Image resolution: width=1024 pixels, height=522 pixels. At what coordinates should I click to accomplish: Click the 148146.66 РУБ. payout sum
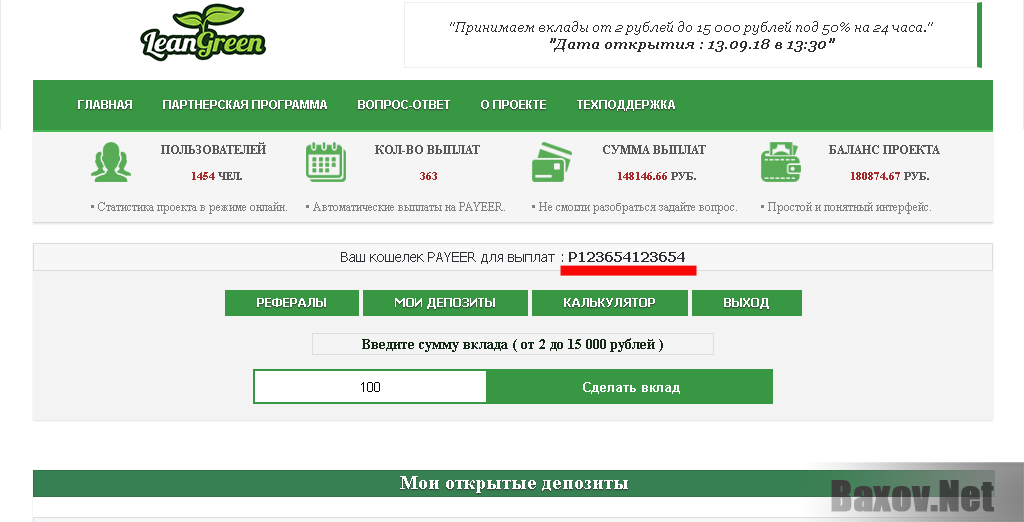pos(656,176)
